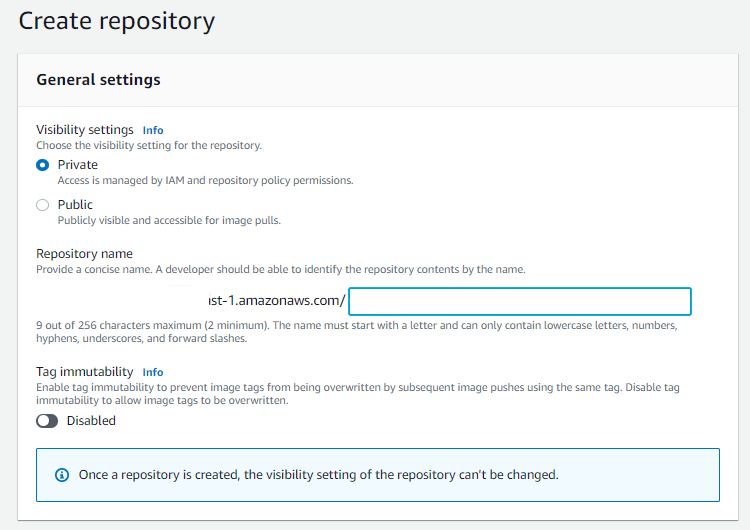Click the 256 characters maximum hint text

pos(357,325)
